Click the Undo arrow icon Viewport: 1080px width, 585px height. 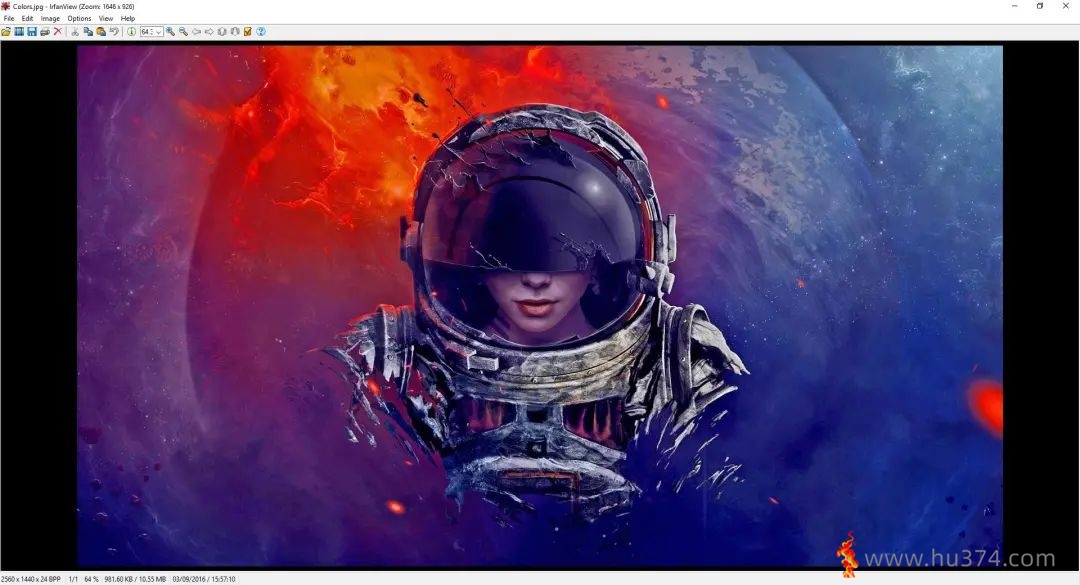click(x=114, y=32)
